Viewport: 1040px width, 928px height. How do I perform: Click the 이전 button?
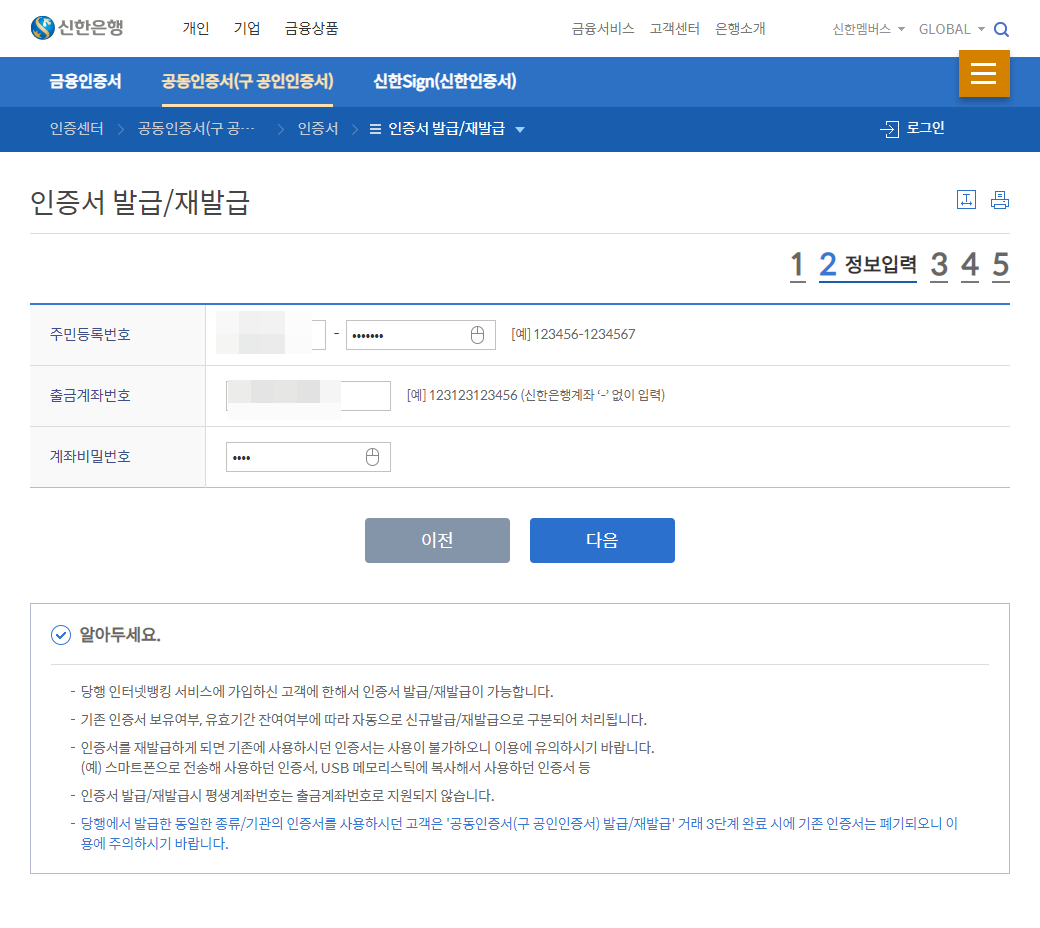437,540
